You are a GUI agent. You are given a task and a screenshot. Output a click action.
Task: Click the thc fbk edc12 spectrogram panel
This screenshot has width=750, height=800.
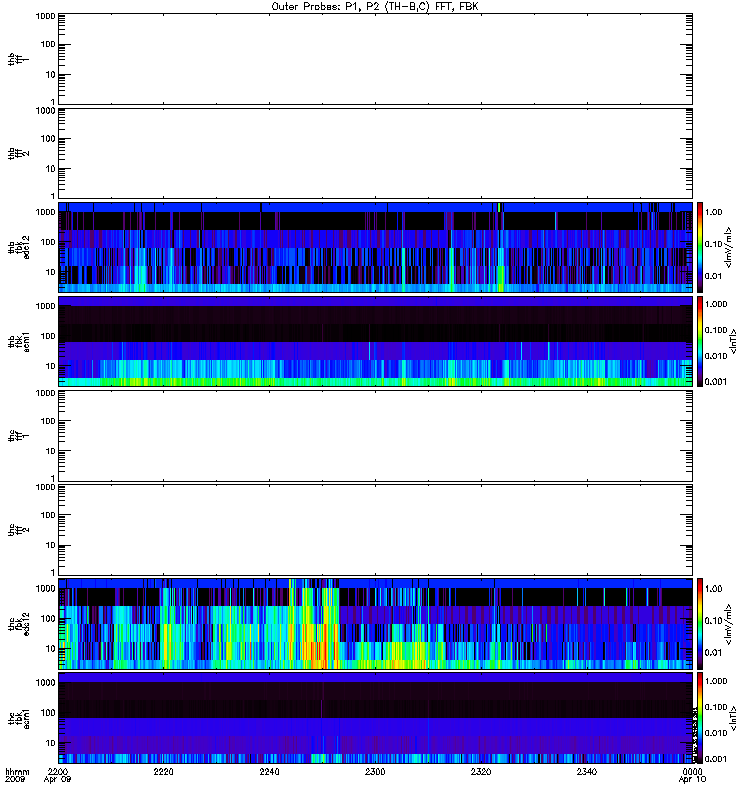click(375, 624)
